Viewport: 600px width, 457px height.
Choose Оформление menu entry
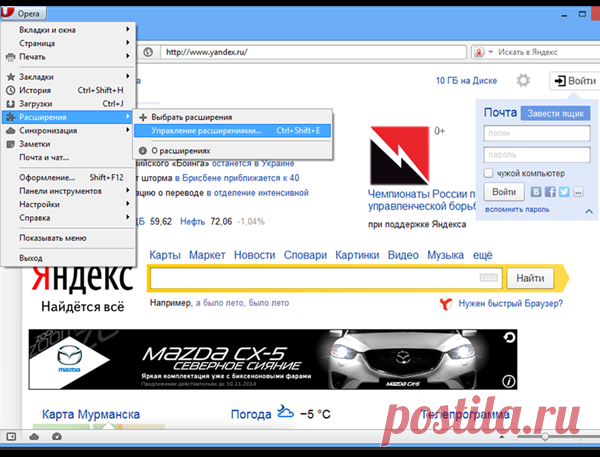(x=67, y=177)
